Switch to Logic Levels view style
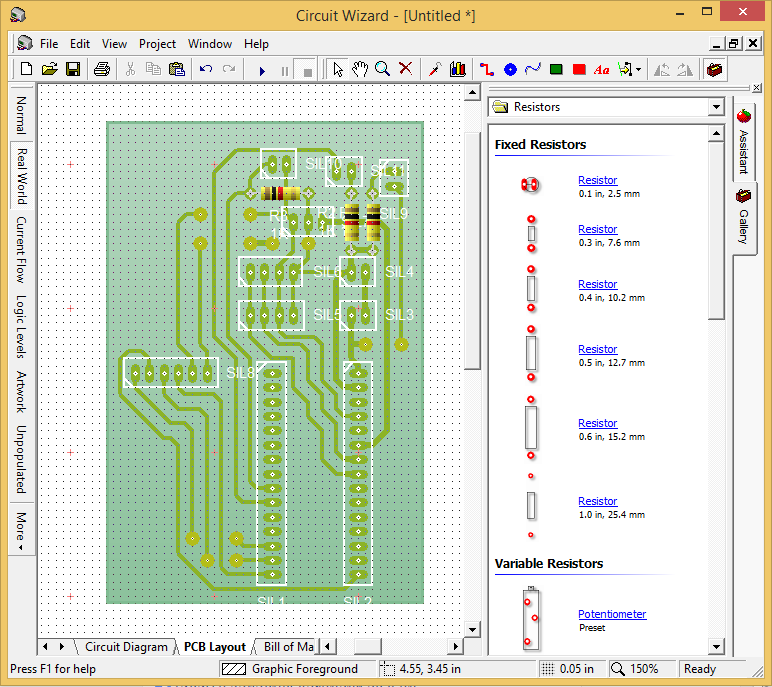772x687 pixels. point(21,327)
